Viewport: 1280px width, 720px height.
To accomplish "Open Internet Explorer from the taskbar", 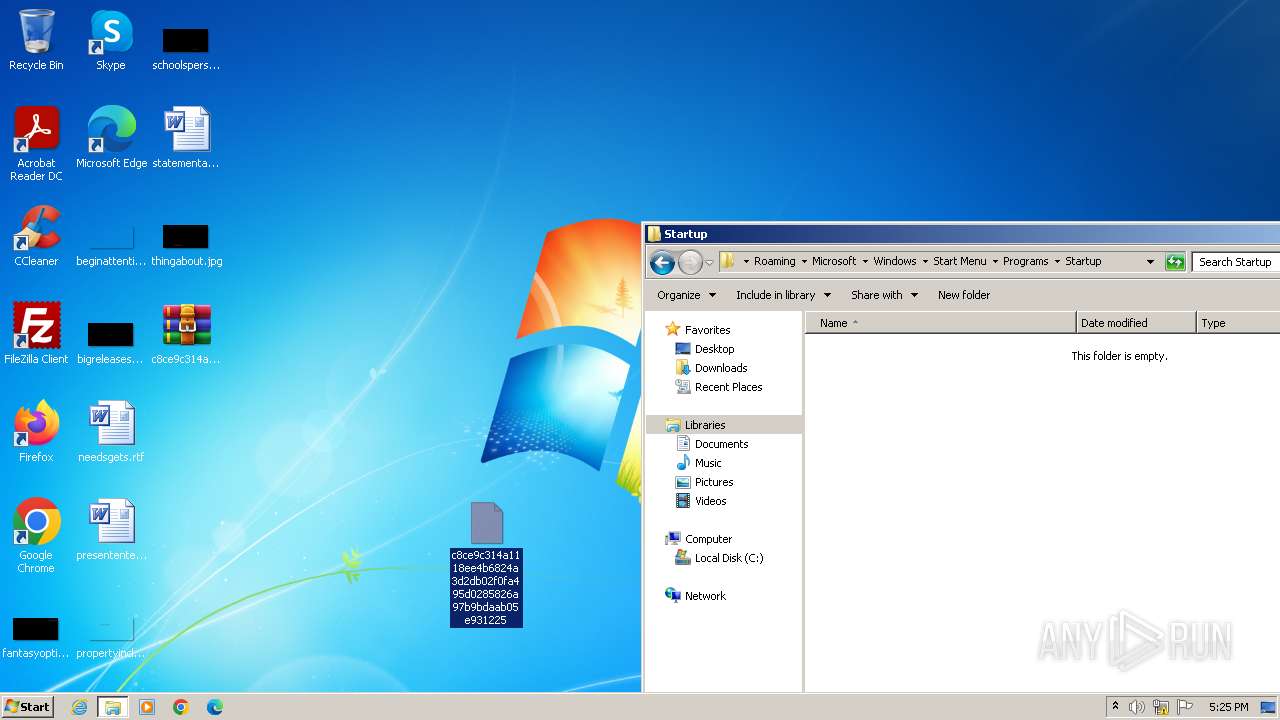I will coord(79,707).
